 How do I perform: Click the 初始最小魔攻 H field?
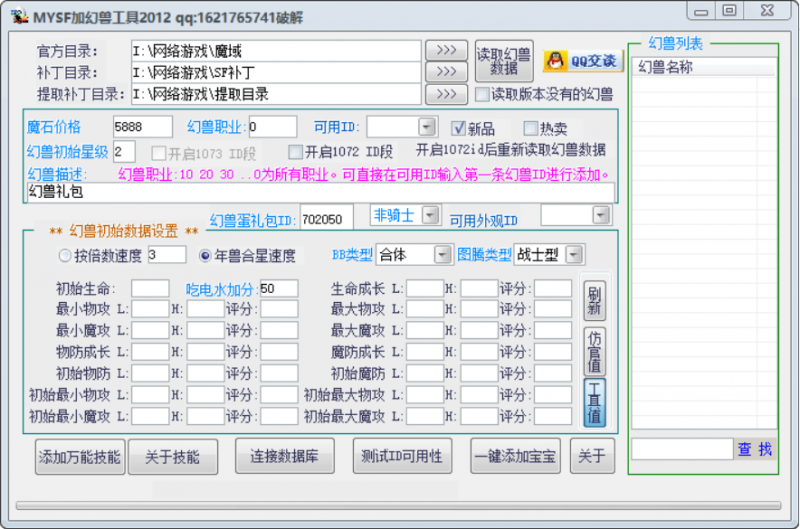pos(205,416)
